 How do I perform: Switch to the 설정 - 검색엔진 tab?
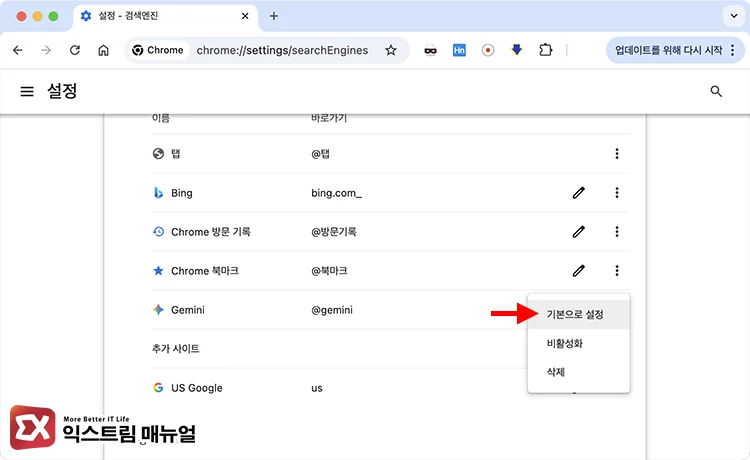point(165,16)
